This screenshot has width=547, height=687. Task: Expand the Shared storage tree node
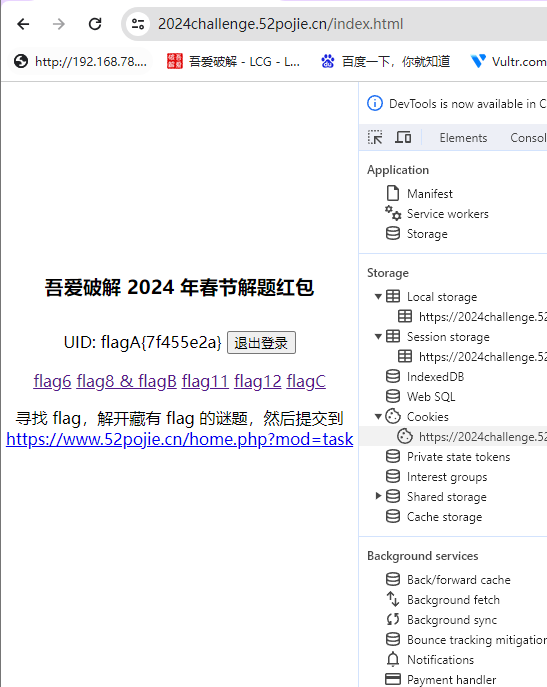coord(378,496)
